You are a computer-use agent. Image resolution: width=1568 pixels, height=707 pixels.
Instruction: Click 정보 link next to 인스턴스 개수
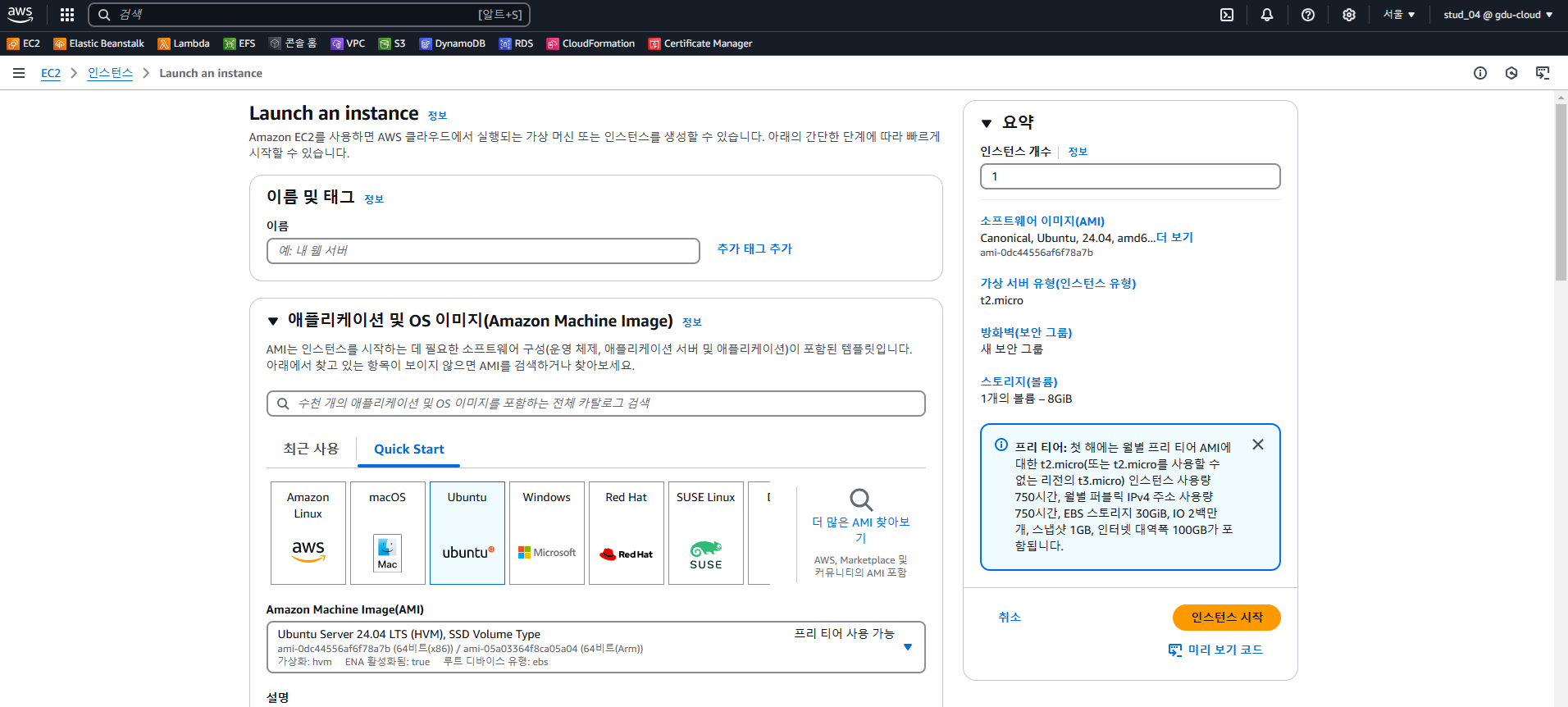point(1078,152)
